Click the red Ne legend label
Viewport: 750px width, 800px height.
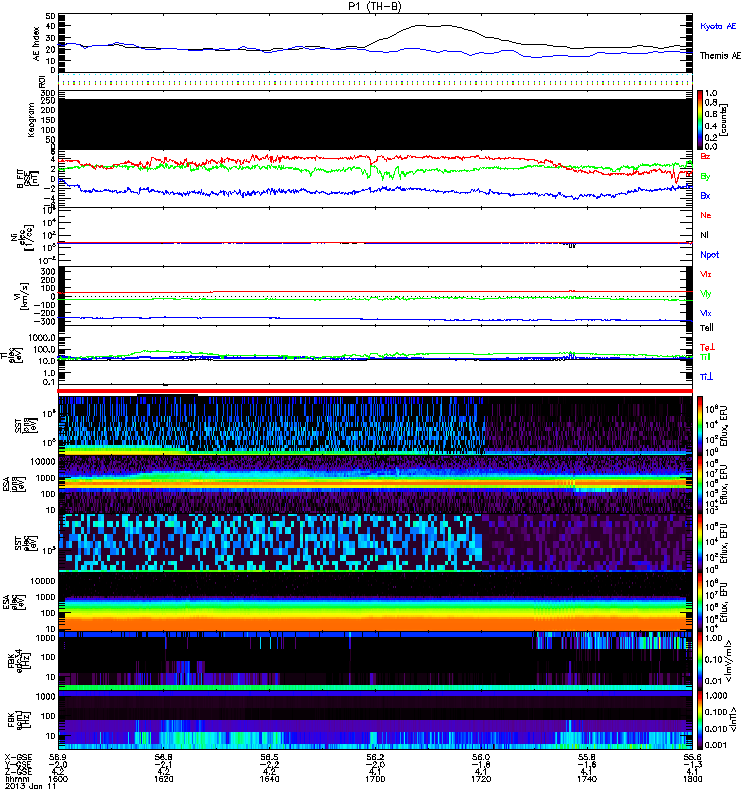point(706,215)
